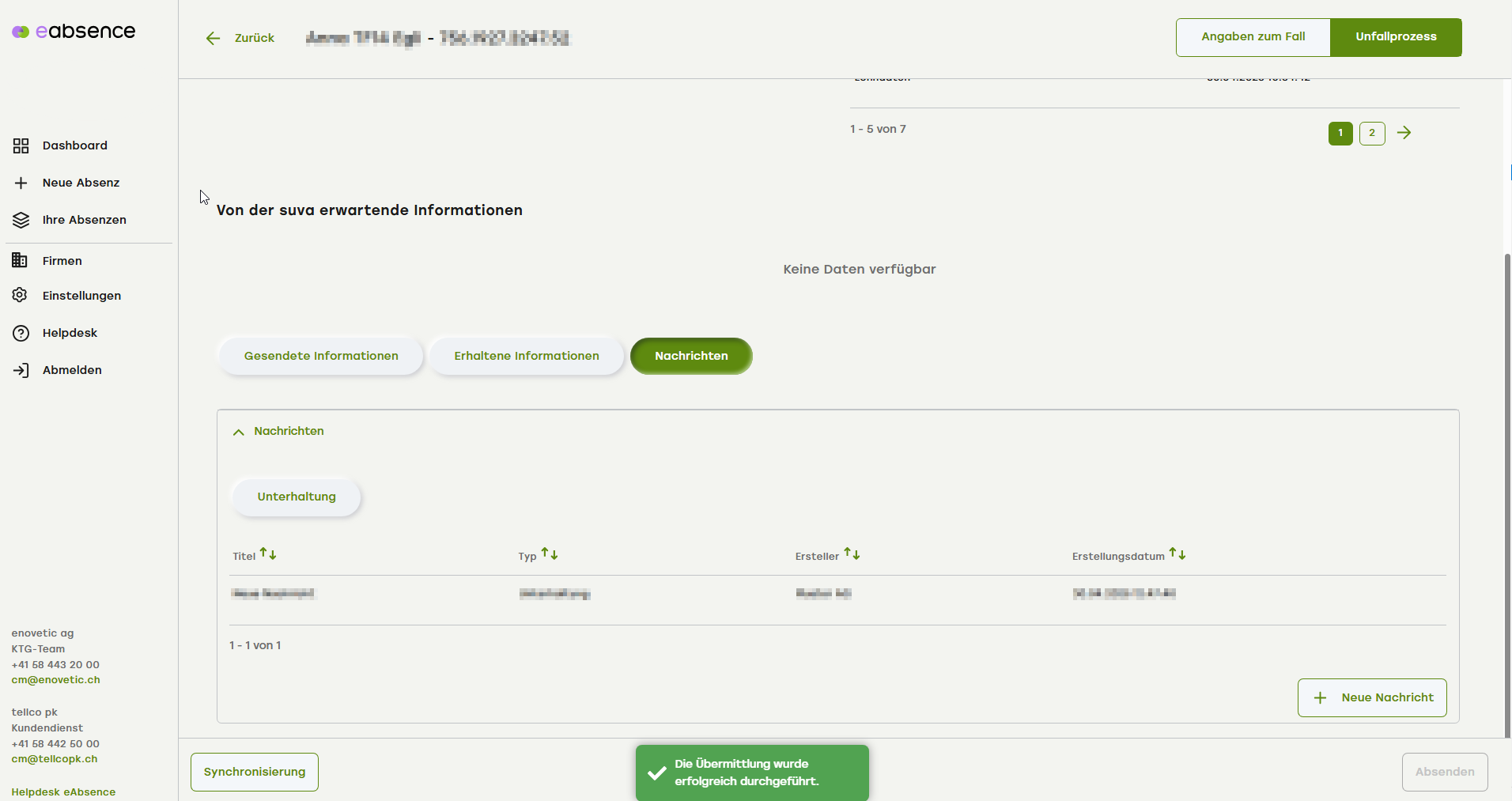Collapse the Nachrichten section chevron
The height and width of the screenshot is (801, 1512).
[x=238, y=432]
